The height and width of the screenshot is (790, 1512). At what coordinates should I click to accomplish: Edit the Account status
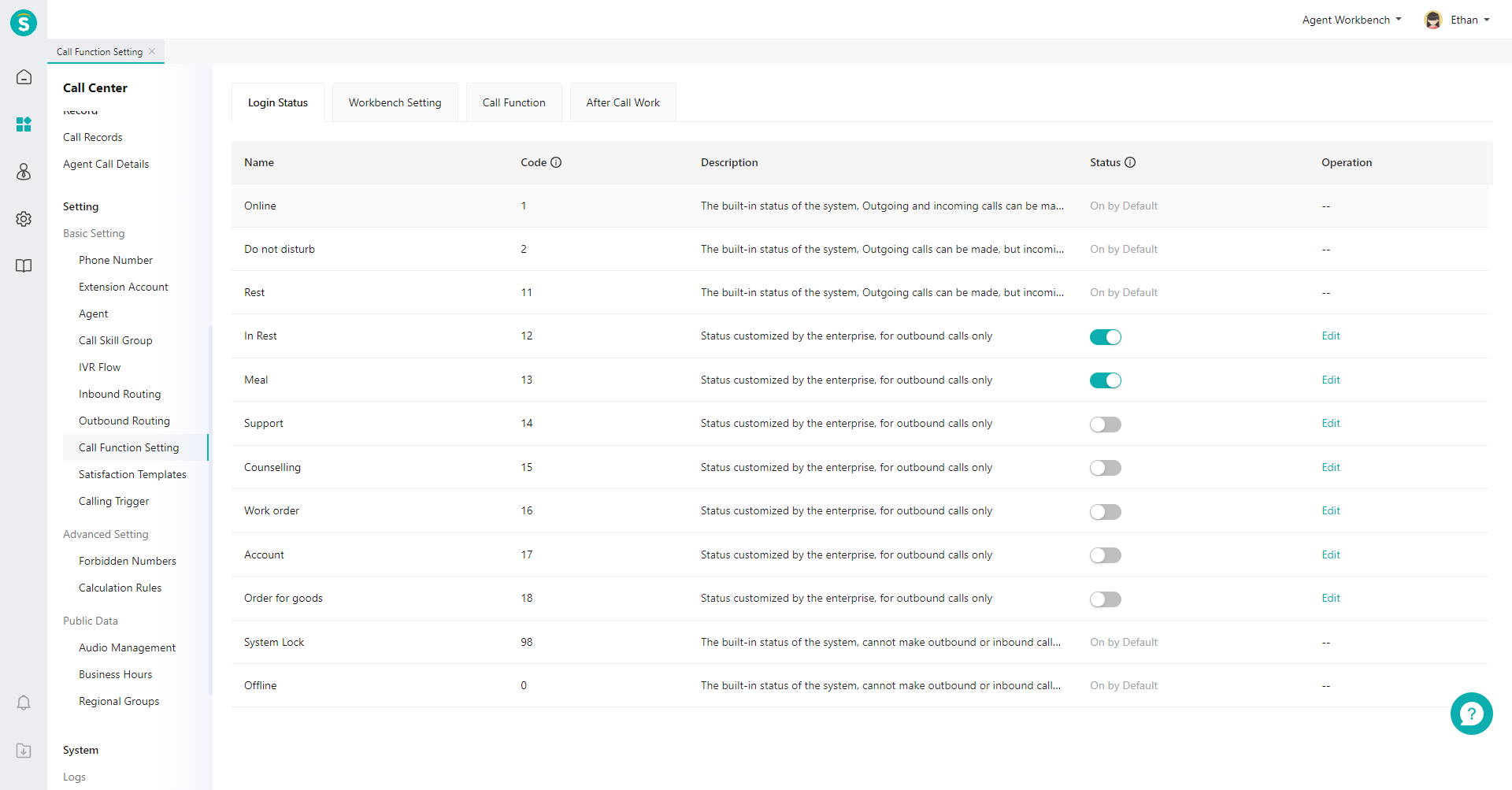click(x=1330, y=554)
